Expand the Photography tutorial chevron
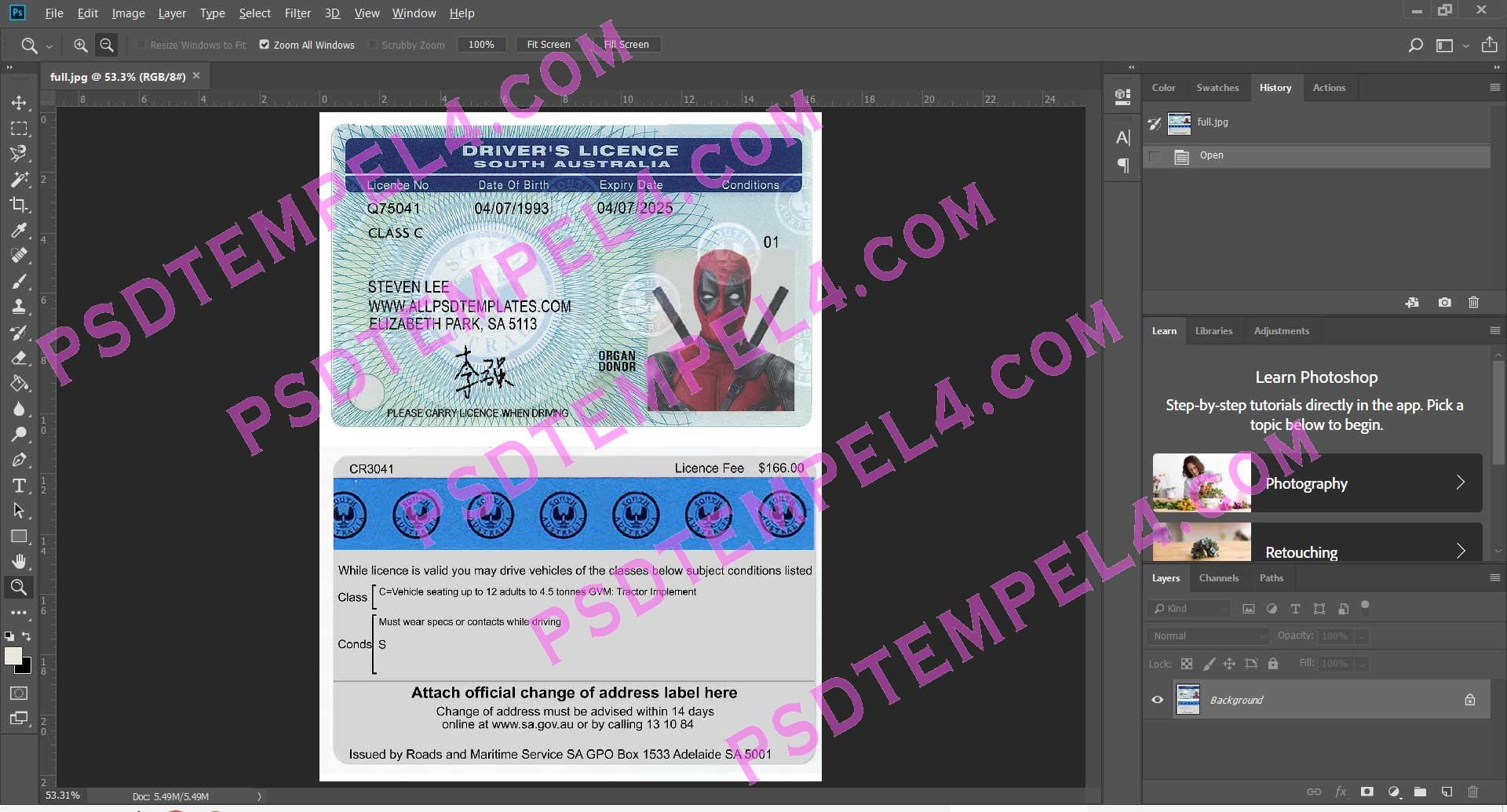Image resolution: width=1507 pixels, height=812 pixels. (x=1460, y=482)
